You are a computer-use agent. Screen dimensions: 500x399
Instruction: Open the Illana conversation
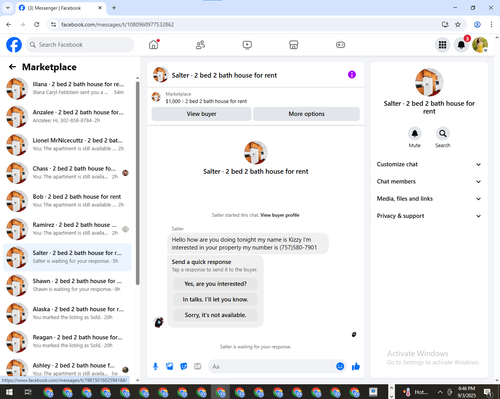(67, 88)
